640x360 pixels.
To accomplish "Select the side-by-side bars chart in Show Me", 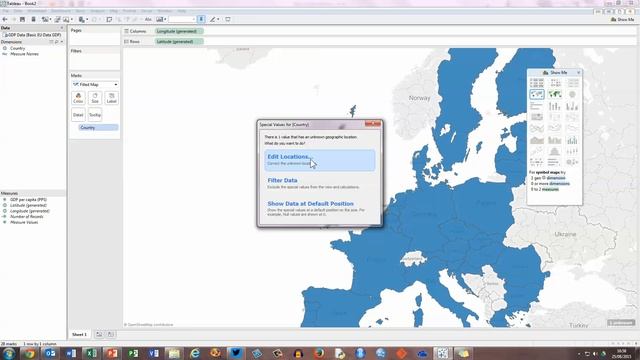I will tap(572, 106).
